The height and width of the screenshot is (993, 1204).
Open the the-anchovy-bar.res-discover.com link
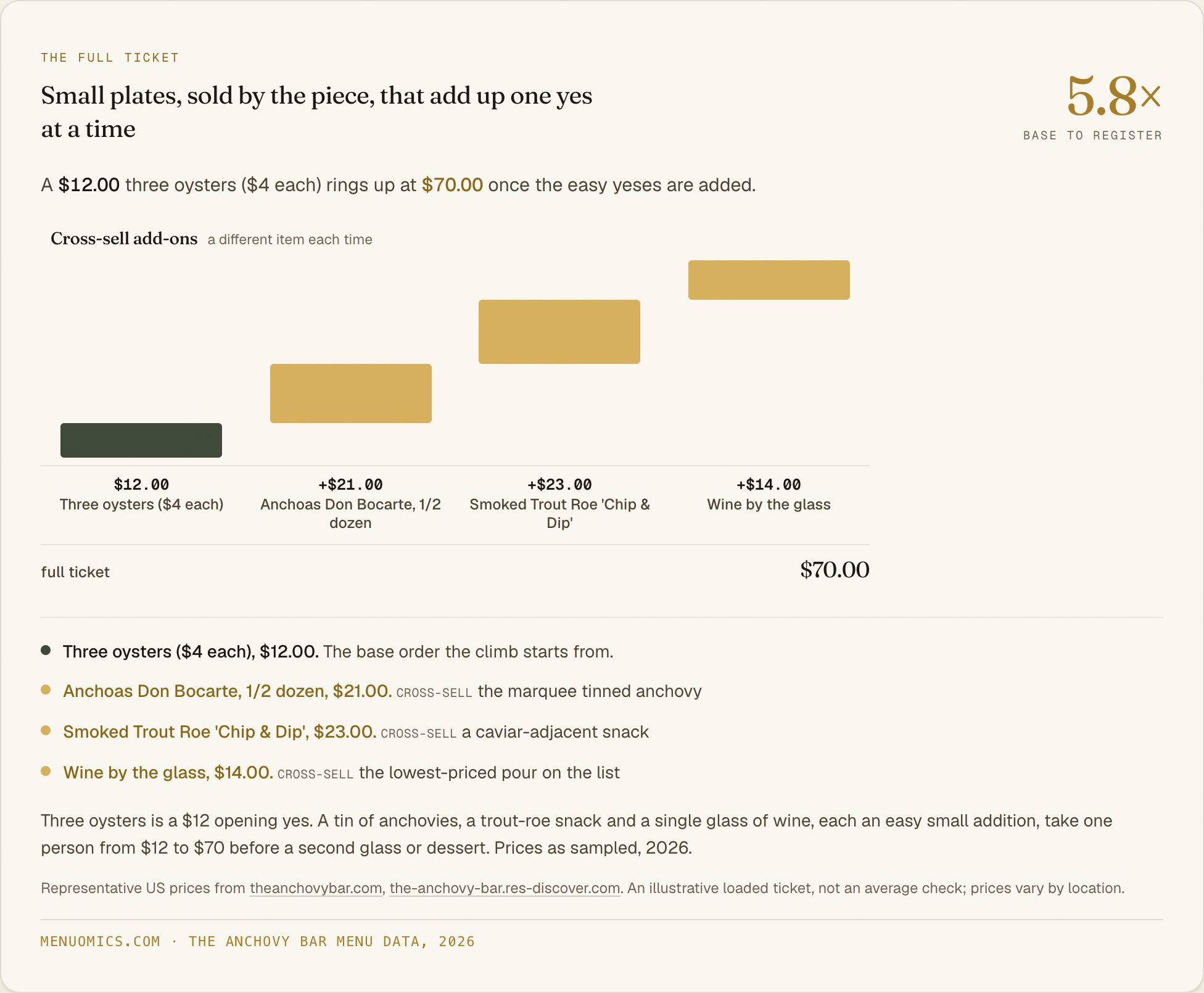point(505,888)
